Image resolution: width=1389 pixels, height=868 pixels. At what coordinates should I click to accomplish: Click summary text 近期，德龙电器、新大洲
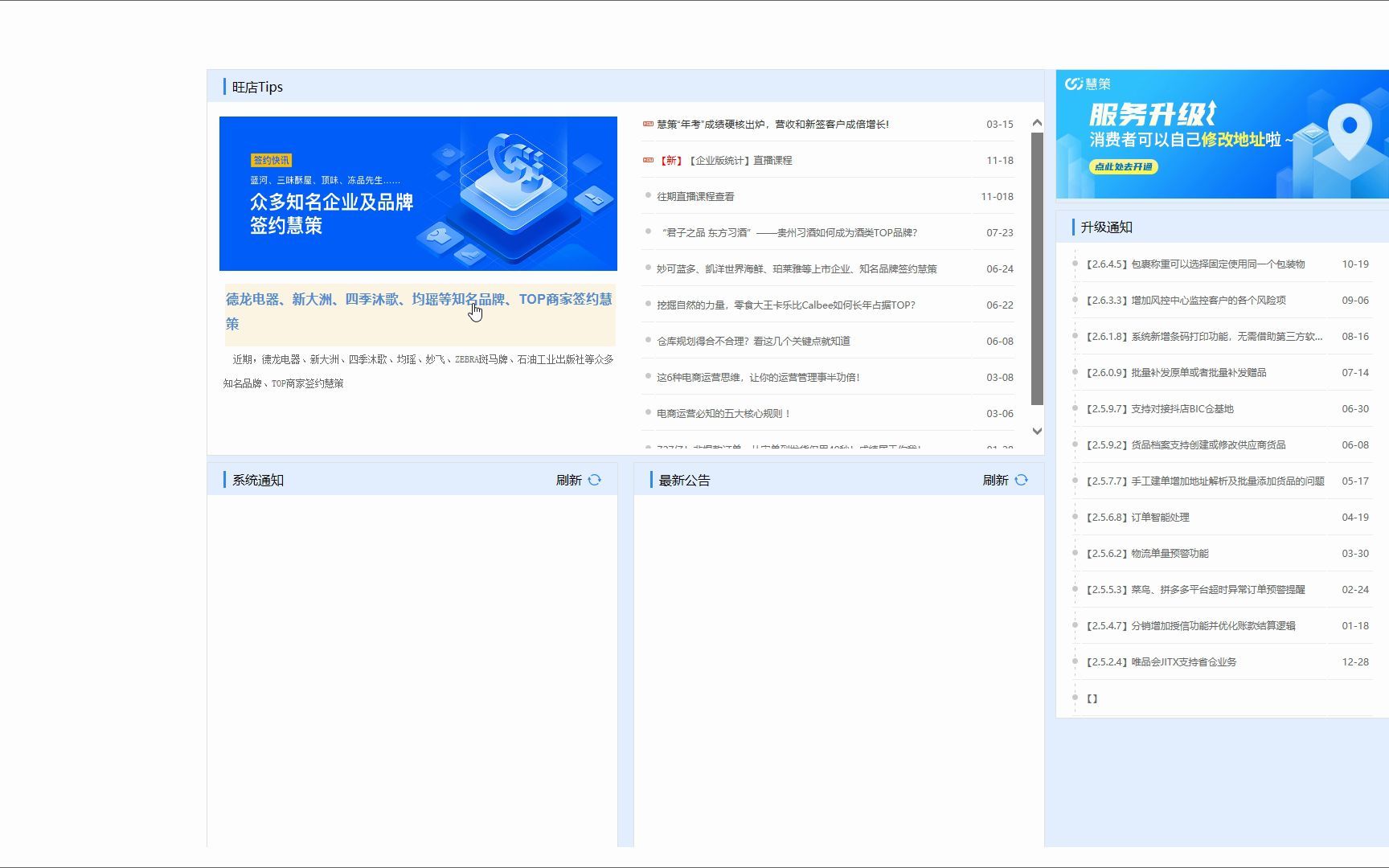pyautogui.click(x=418, y=371)
